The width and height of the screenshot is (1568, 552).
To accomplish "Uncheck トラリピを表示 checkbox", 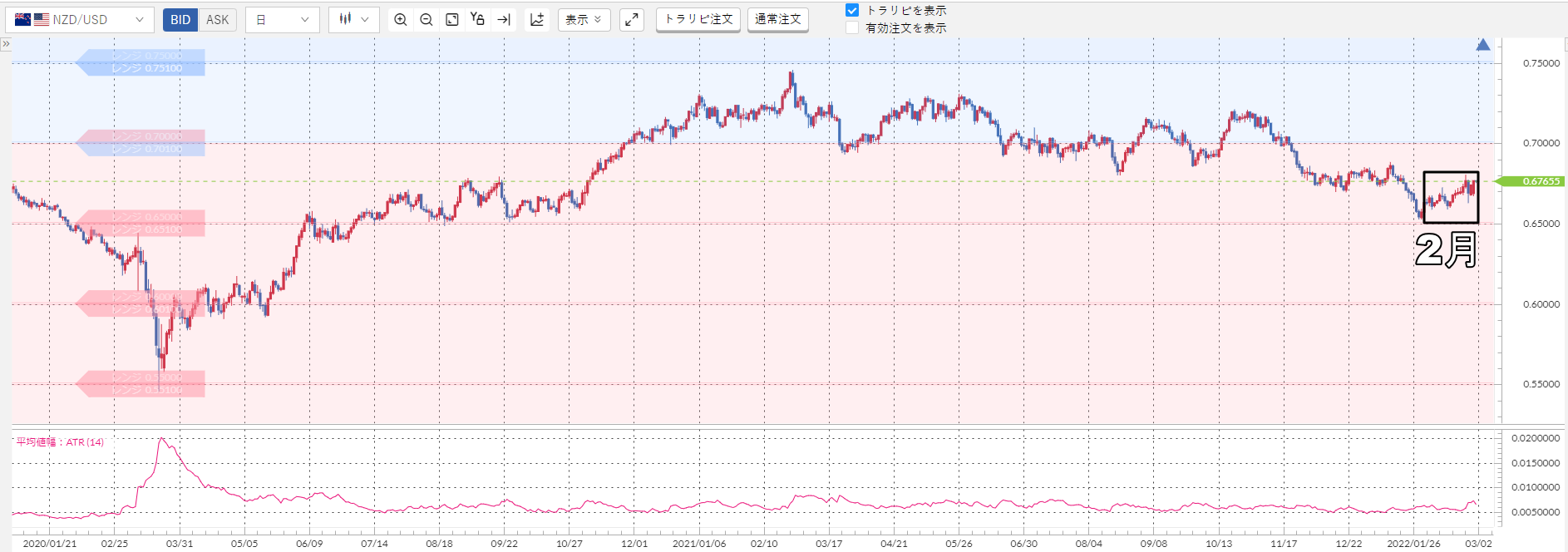I will click(x=852, y=11).
